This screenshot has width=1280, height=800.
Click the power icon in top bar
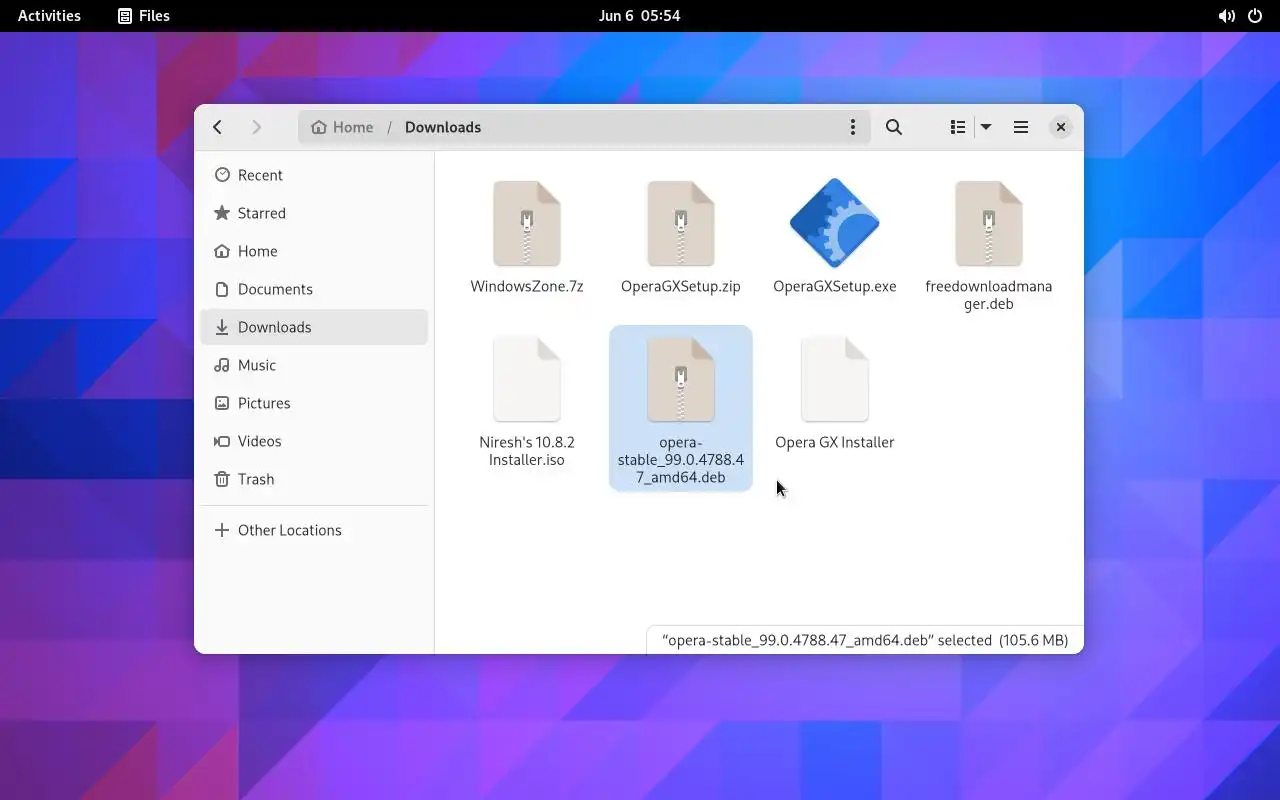click(x=1254, y=16)
